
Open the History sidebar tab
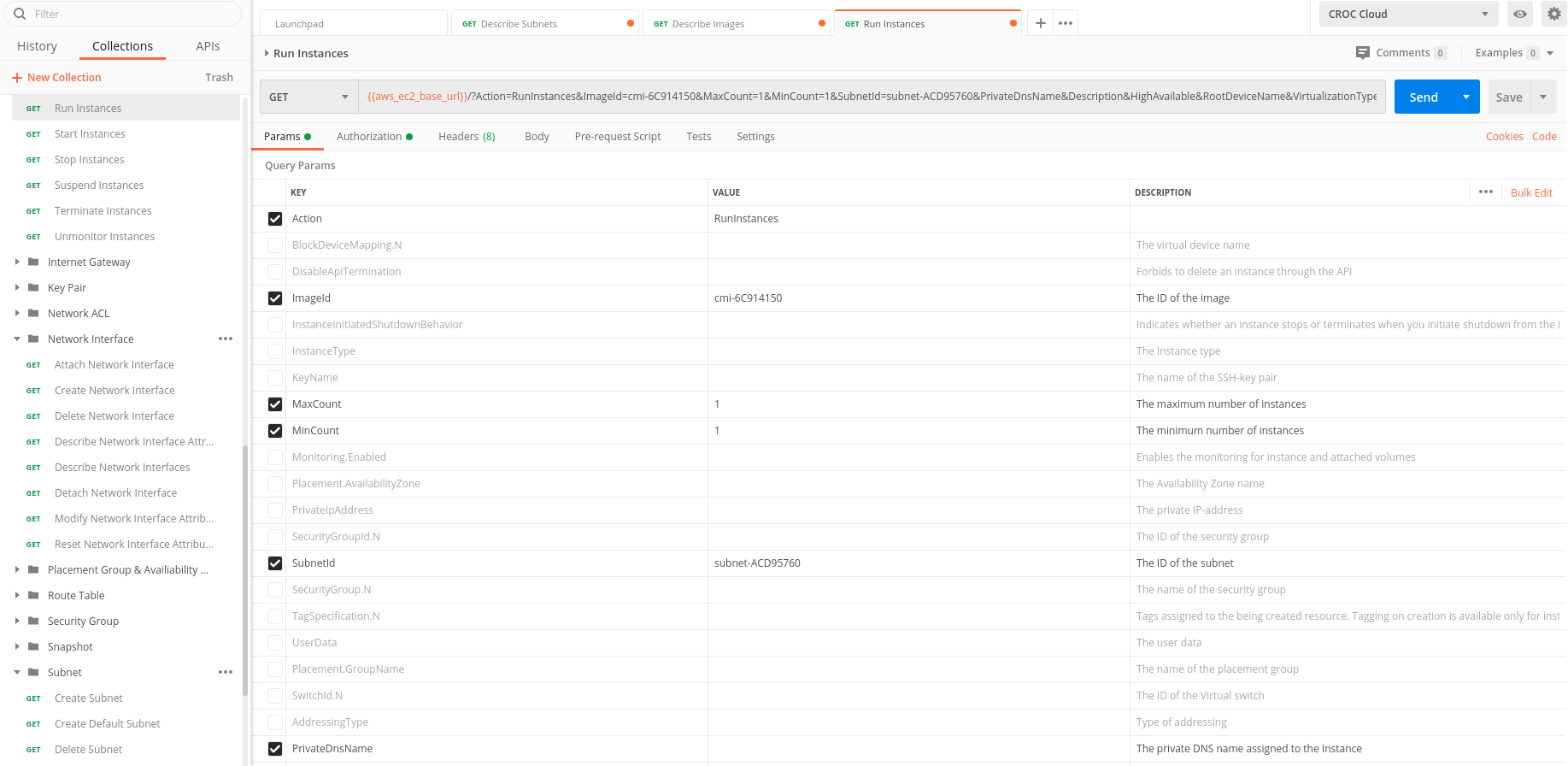point(37,46)
